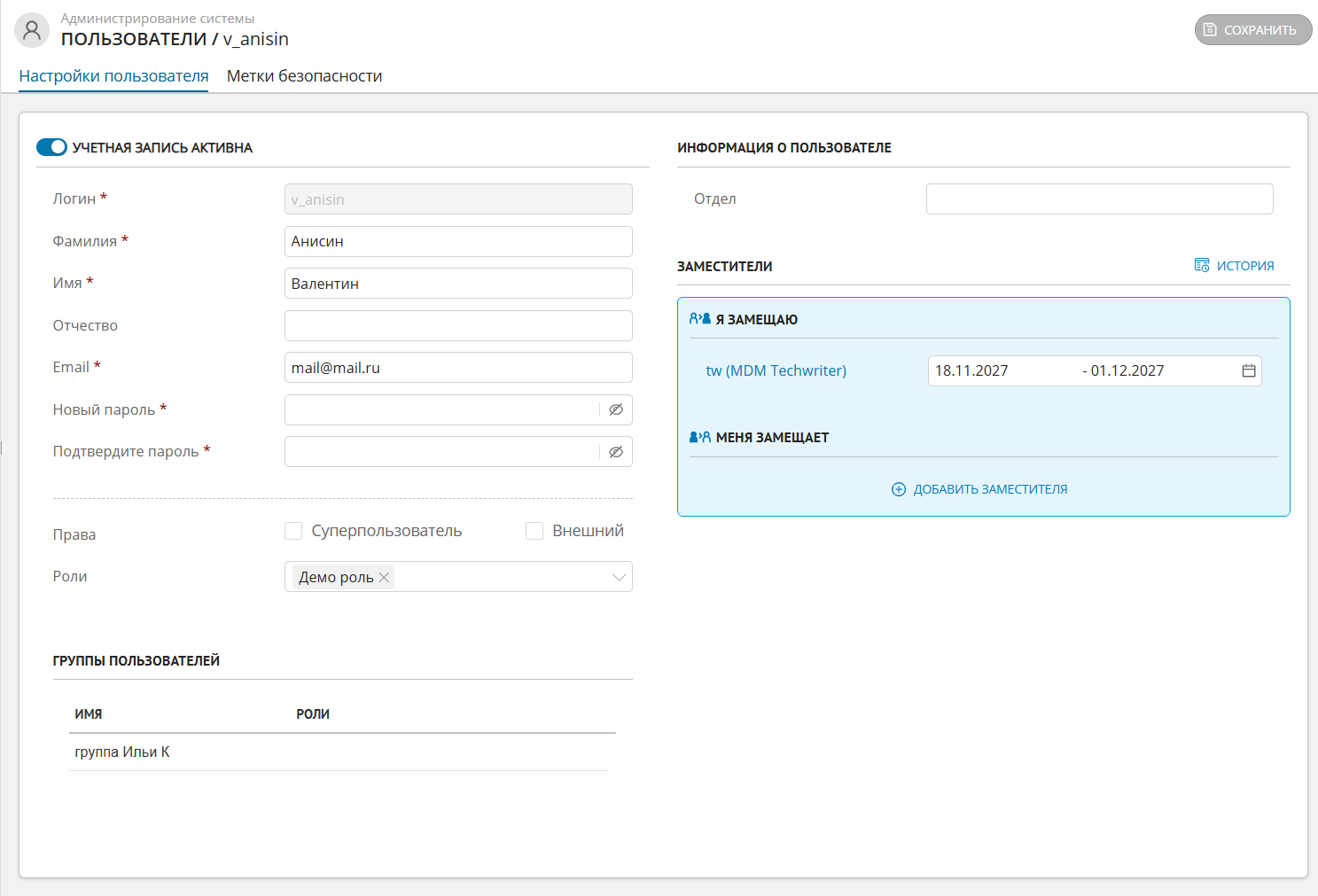Show the Новый пароль field contents
The image size is (1318, 896).
point(616,409)
